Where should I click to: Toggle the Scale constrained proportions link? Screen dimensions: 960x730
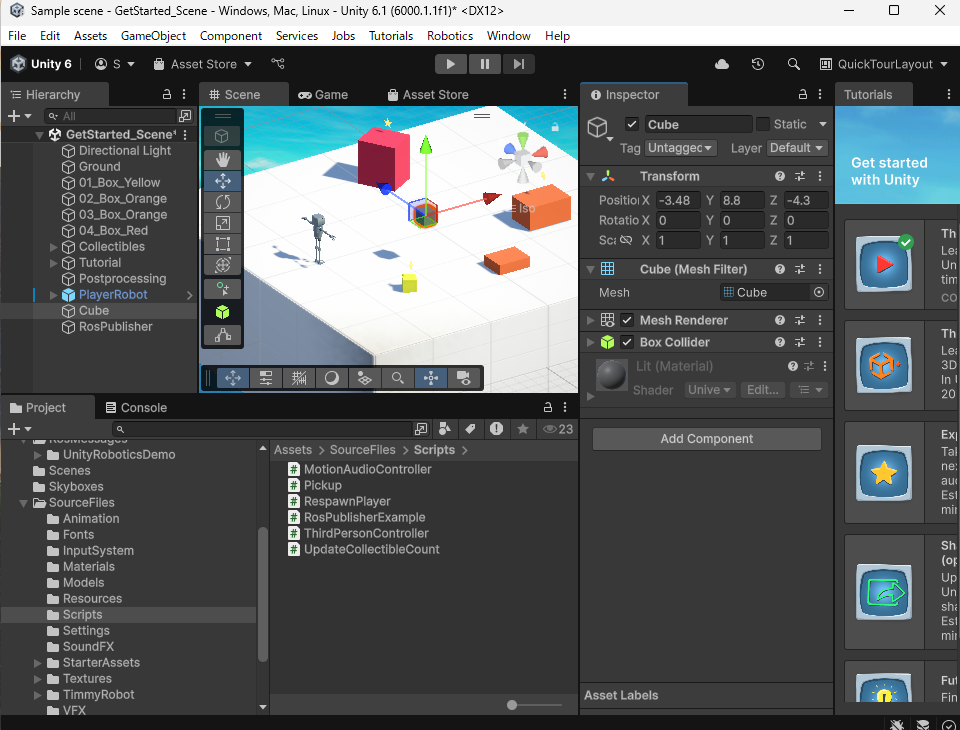pos(626,240)
